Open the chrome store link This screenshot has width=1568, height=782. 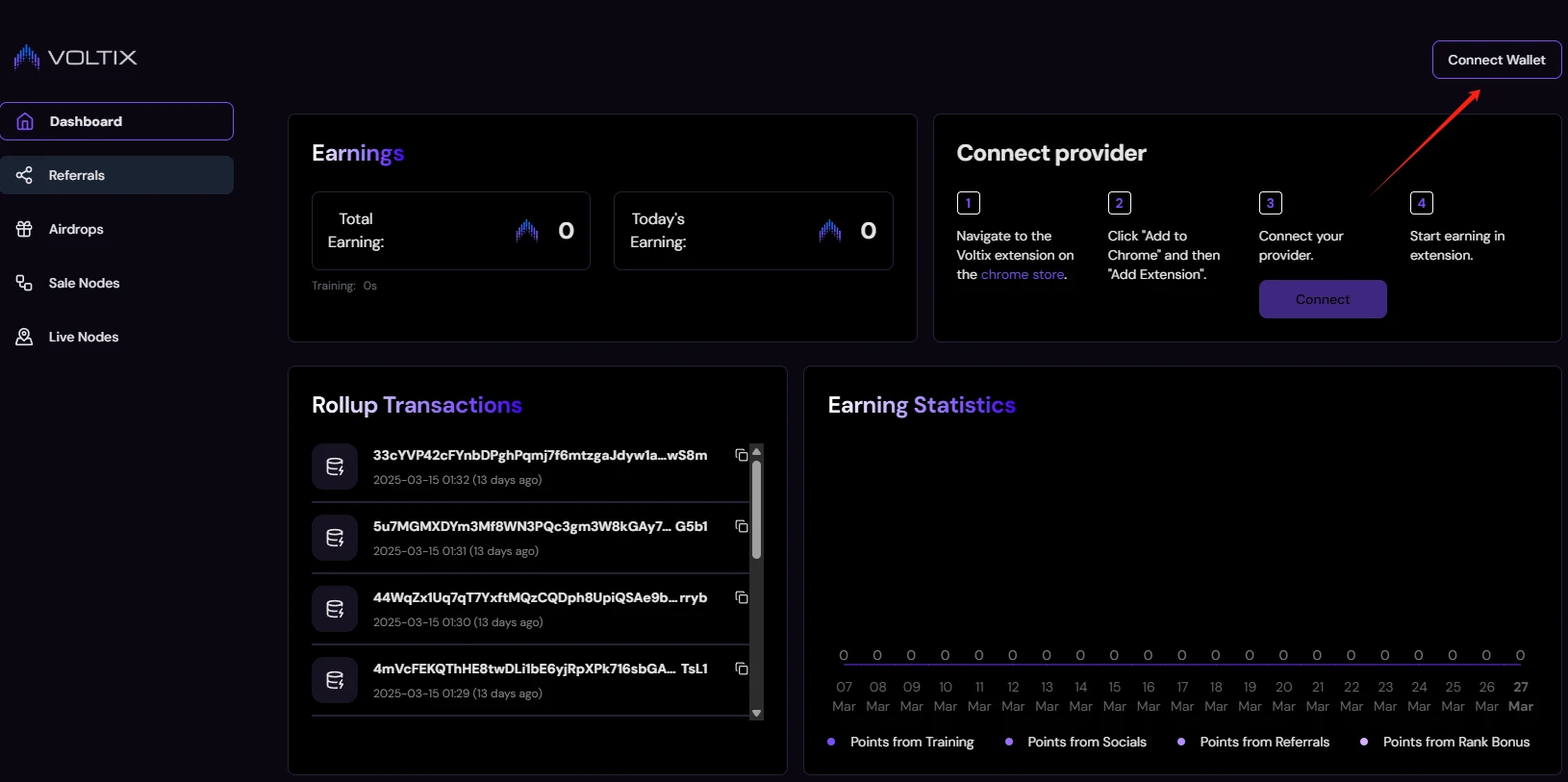coord(1023,274)
